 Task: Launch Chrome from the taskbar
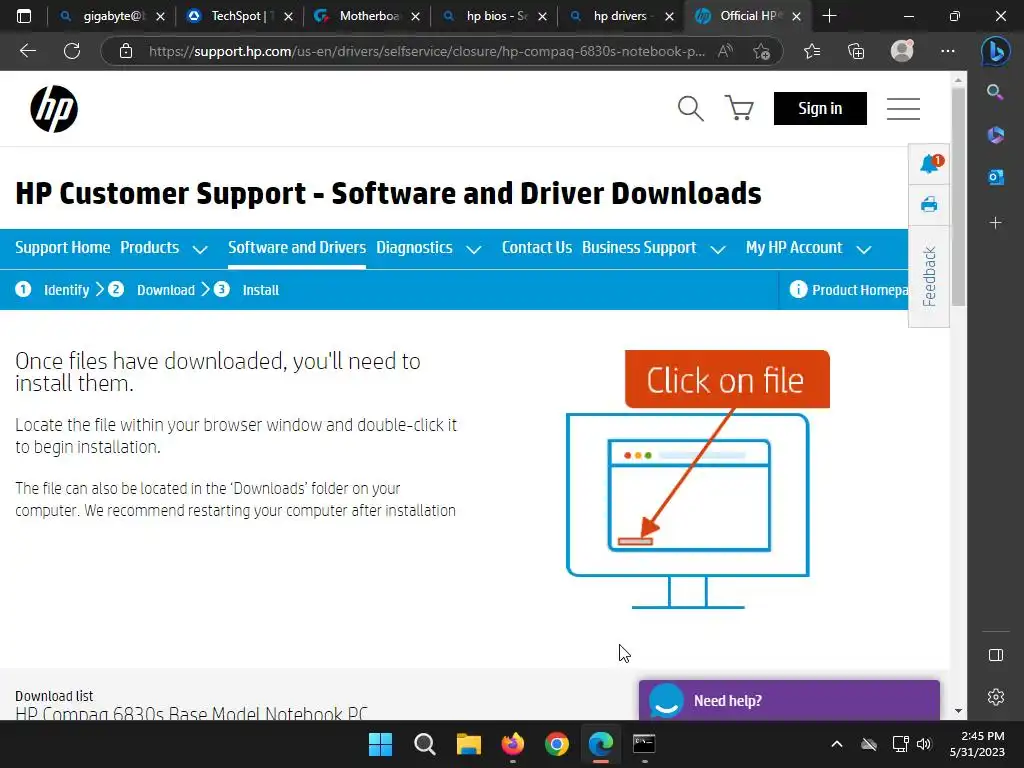(556, 744)
